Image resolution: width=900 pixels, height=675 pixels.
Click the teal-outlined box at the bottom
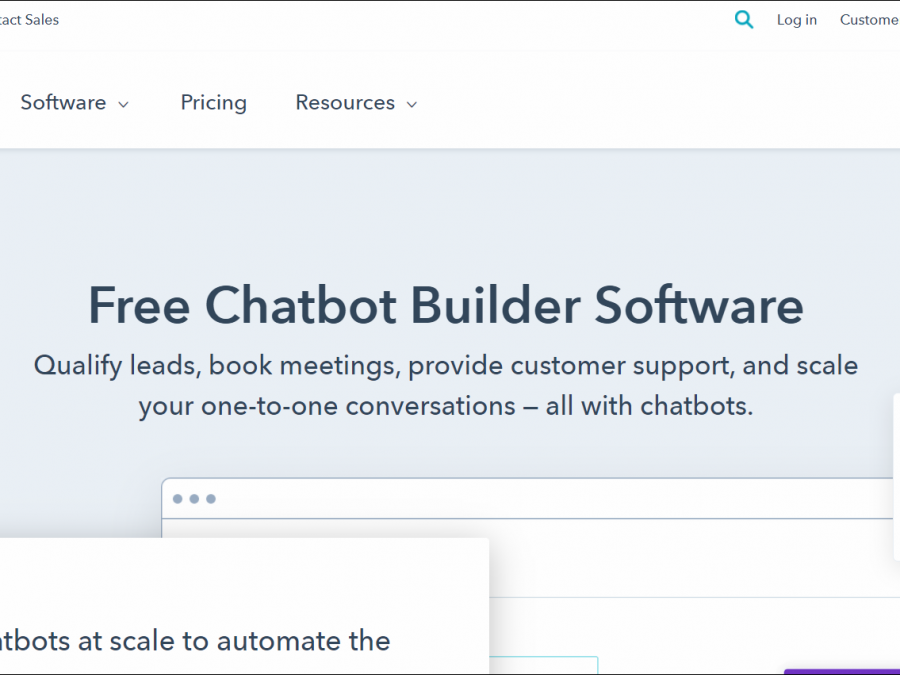coord(545,665)
